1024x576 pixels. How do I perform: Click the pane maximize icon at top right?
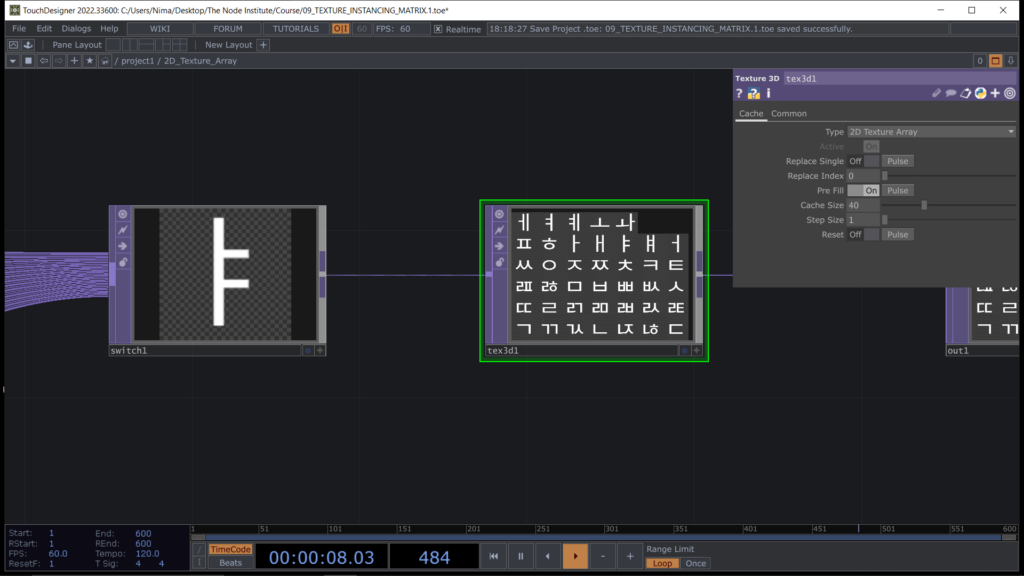[995, 61]
